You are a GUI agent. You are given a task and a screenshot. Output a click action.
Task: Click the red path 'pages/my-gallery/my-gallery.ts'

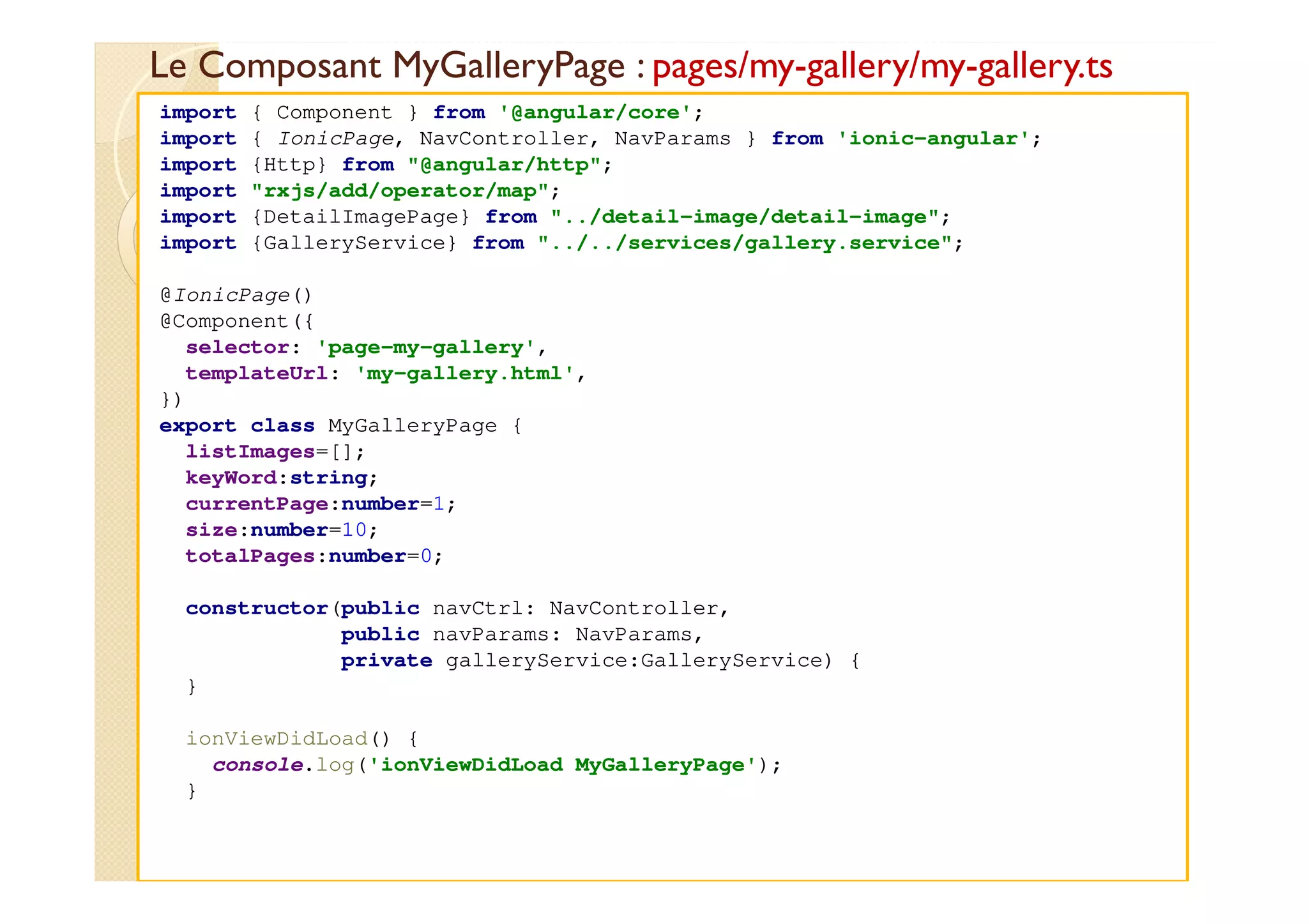click(x=882, y=66)
